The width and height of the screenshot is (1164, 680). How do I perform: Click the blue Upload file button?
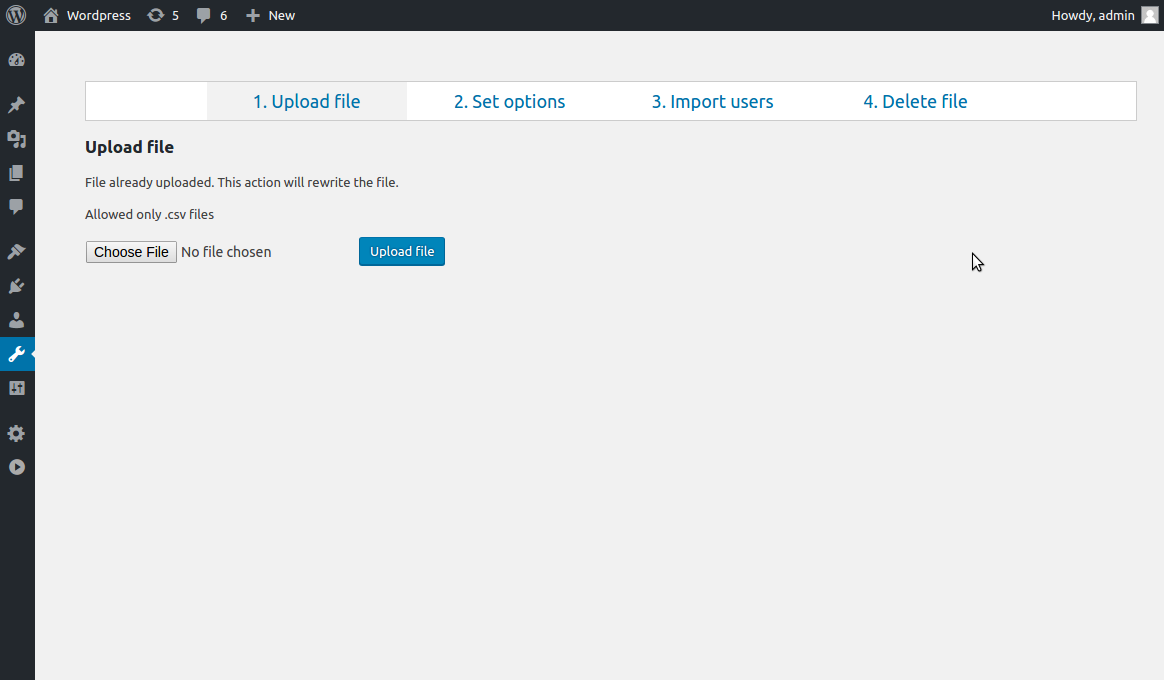pos(402,252)
